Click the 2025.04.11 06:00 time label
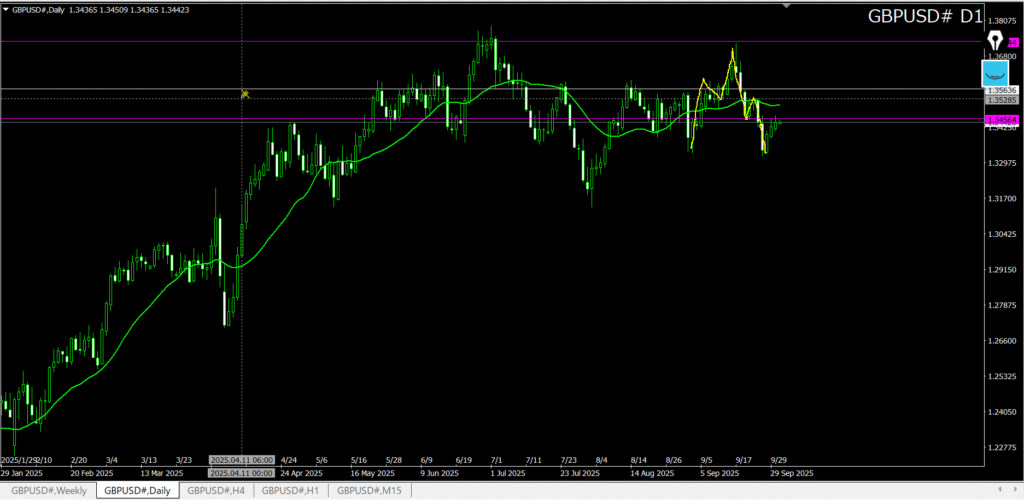1024x500 pixels. (x=244, y=461)
